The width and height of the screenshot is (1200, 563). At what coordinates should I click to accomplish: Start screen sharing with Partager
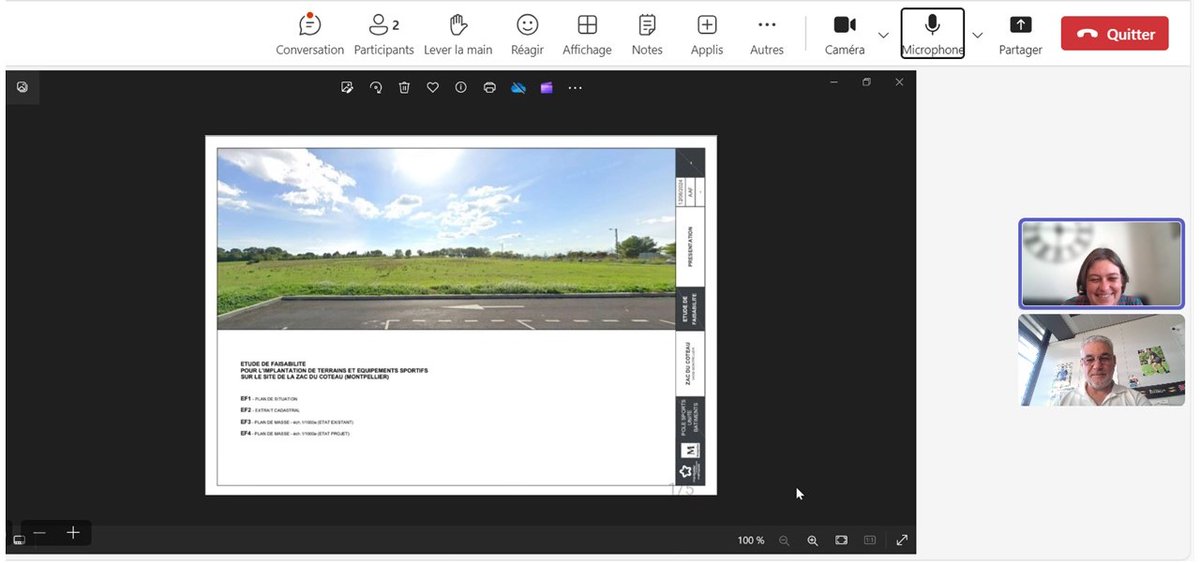(x=1020, y=34)
